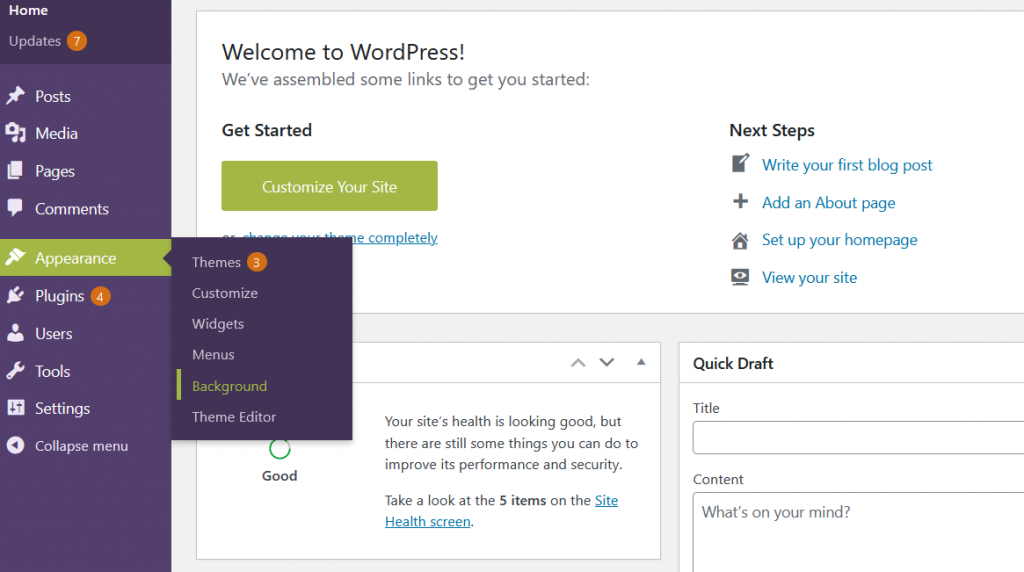This screenshot has height=572, width=1024.
Task: Choose Background in Appearance submenu
Action: click(x=229, y=386)
